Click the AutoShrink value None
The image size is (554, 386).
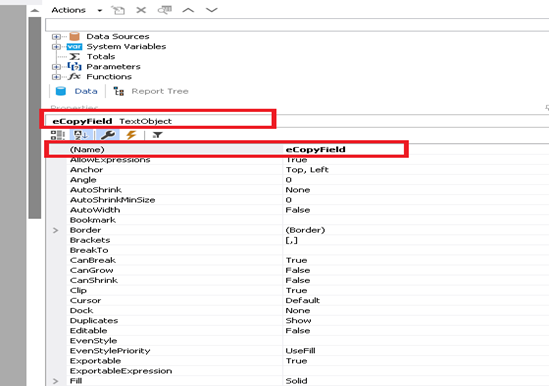click(x=298, y=190)
